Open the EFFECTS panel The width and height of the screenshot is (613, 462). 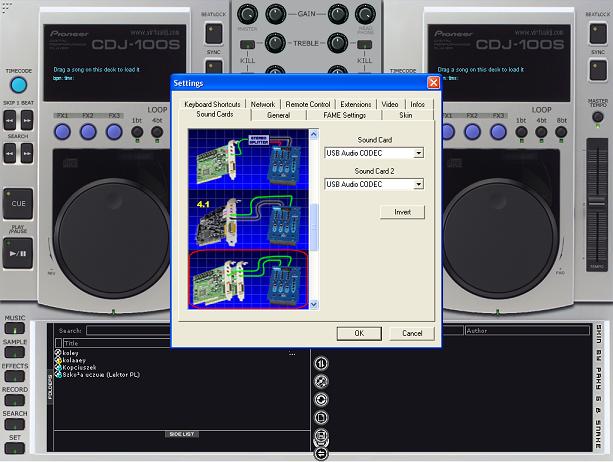tap(14, 376)
